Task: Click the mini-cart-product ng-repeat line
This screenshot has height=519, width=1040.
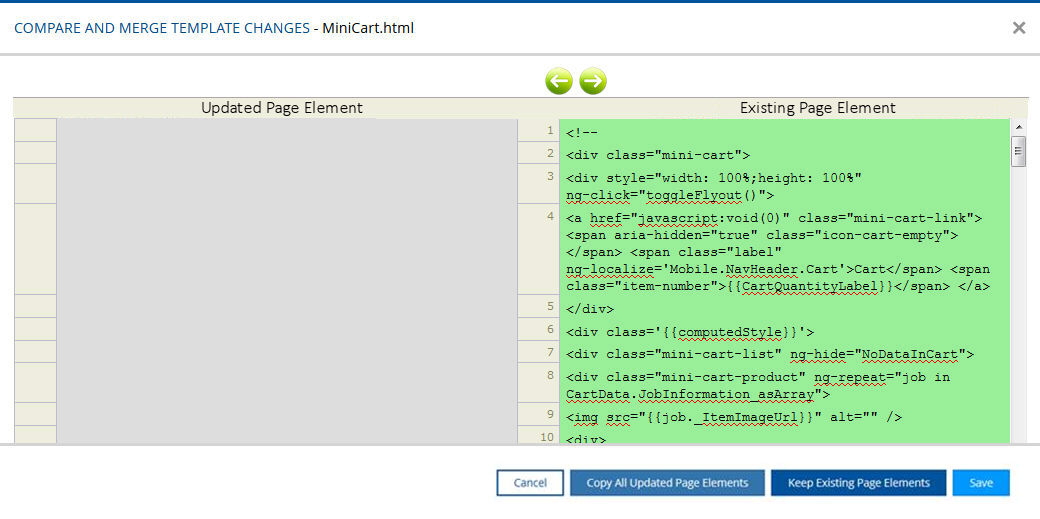Action: (x=757, y=377)
